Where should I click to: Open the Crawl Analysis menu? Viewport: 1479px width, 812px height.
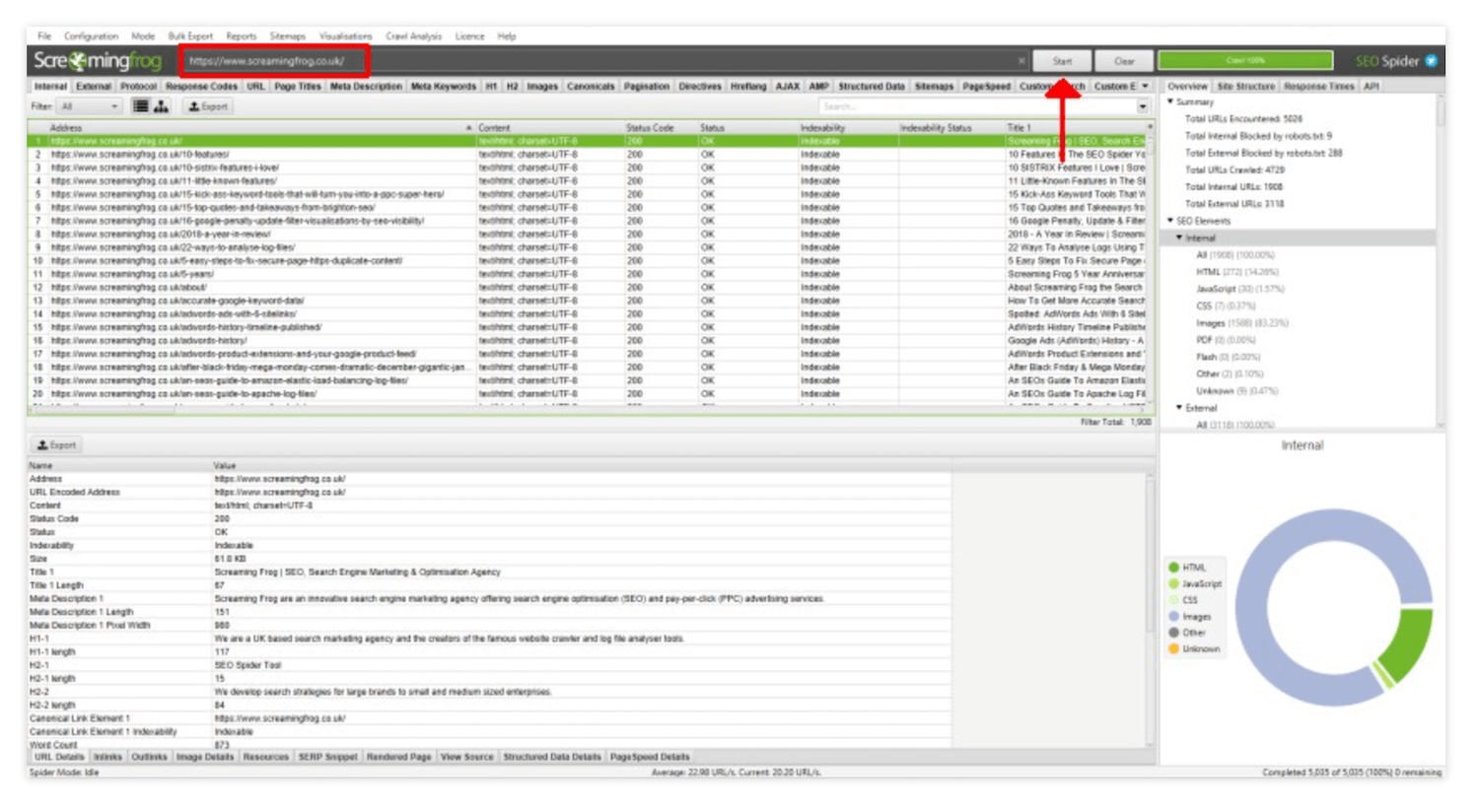413,36
